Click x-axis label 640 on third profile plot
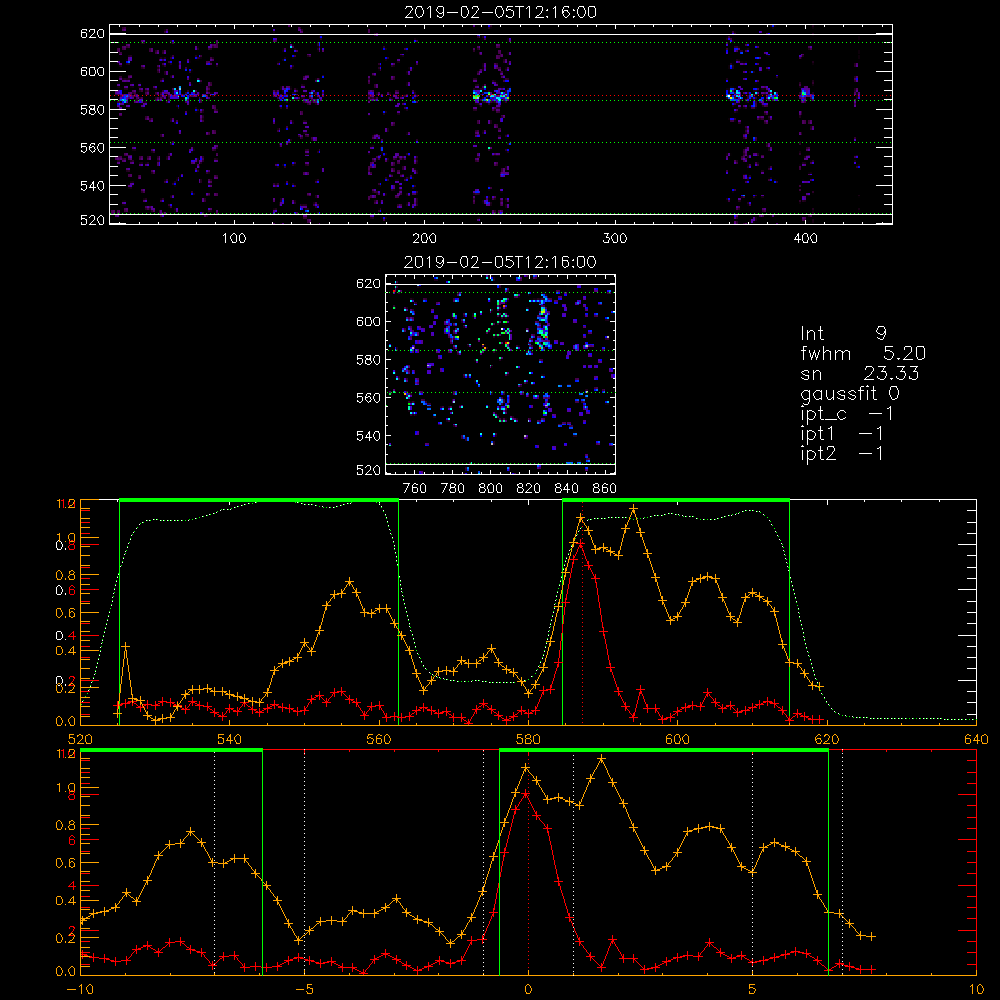 [x=976, y=739]
